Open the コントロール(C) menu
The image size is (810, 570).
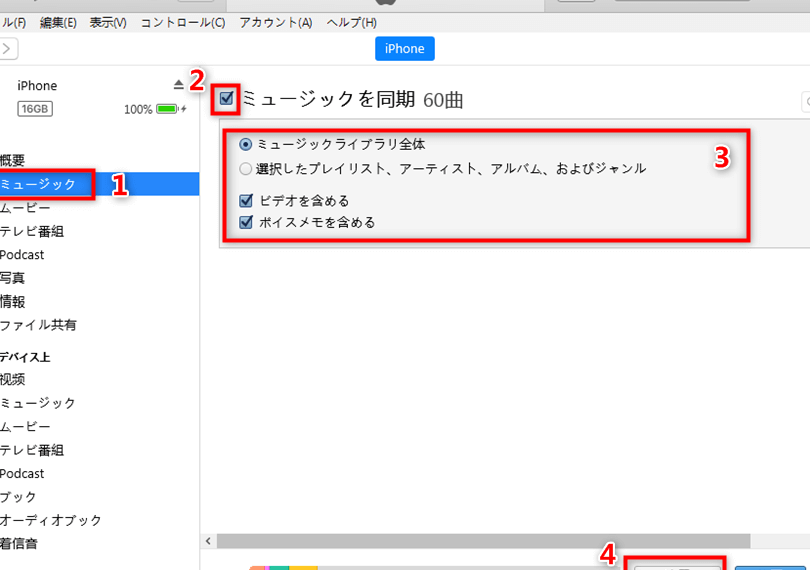tap(182, 22)
